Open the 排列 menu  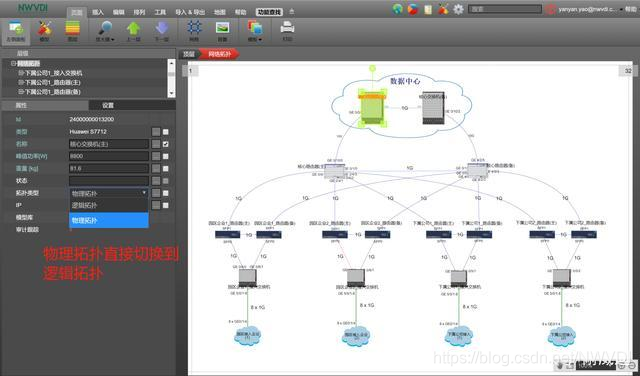139,12
